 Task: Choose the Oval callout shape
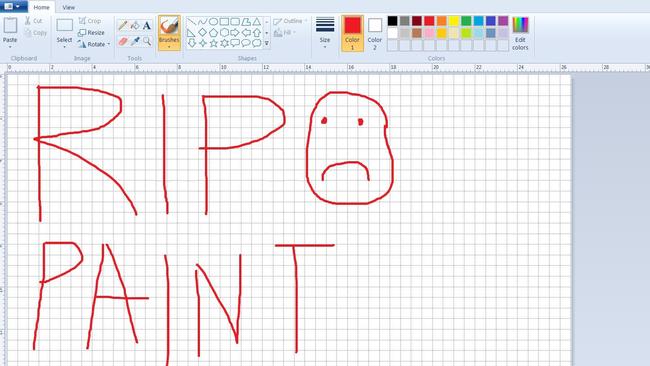246,43
